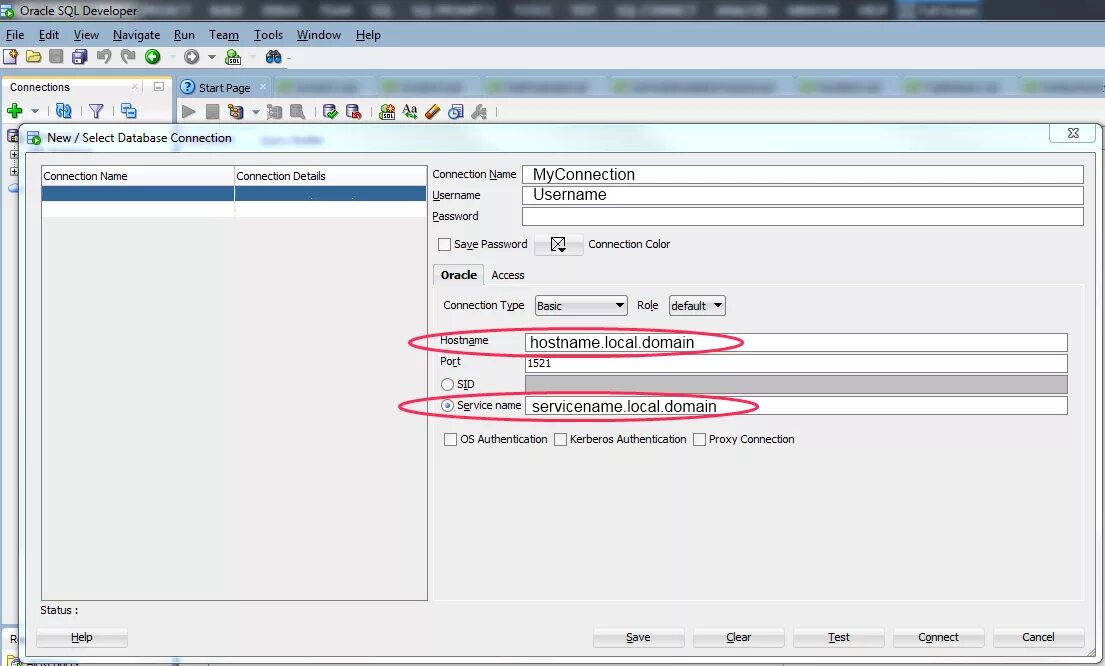The width and height of the screenshot is (1105, 666).
Task: Tick the OS Authentication checkbox
Action: tap(450, 439)
